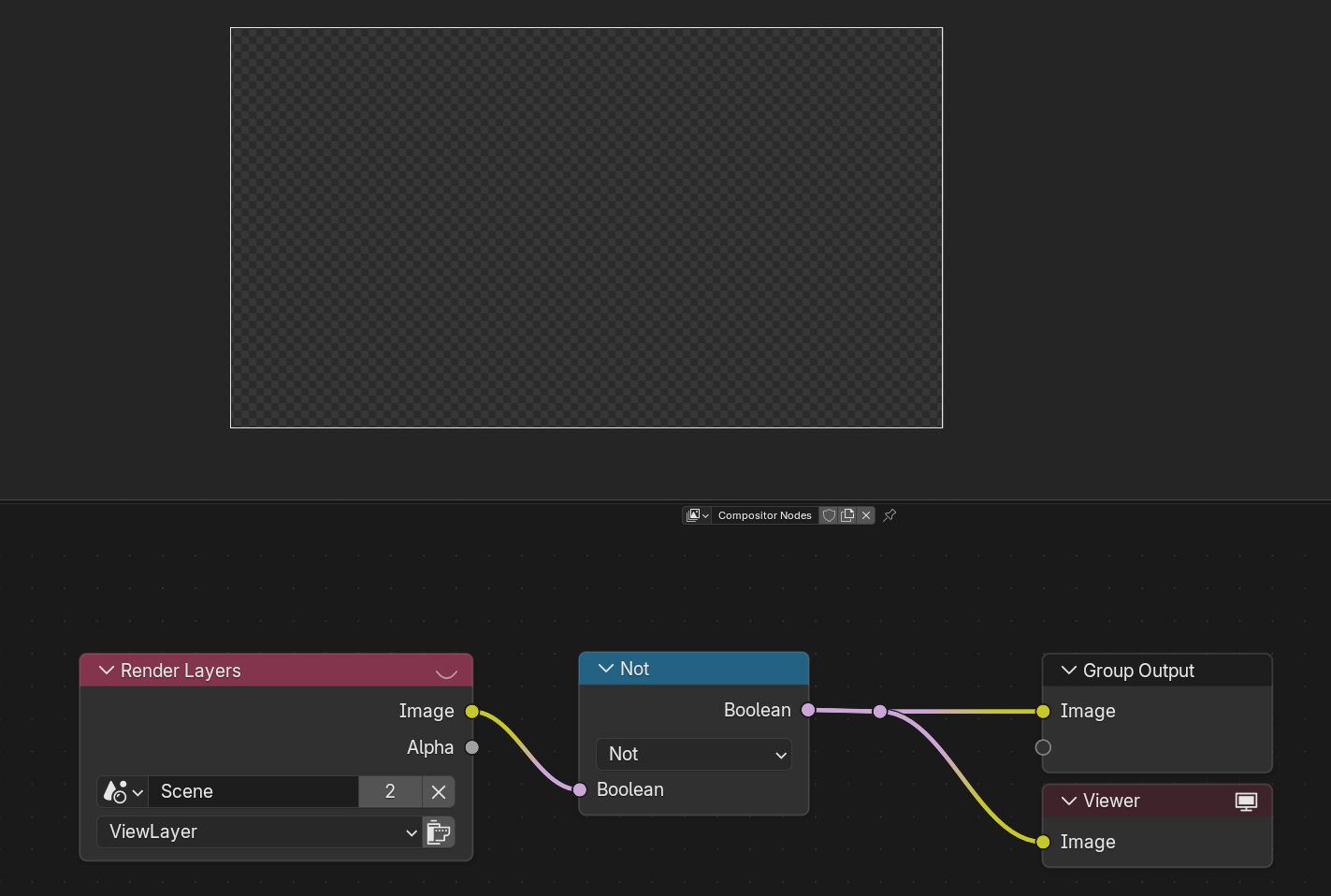
Task: Collapse the Render Layers node
Action: tap(106, 671)
